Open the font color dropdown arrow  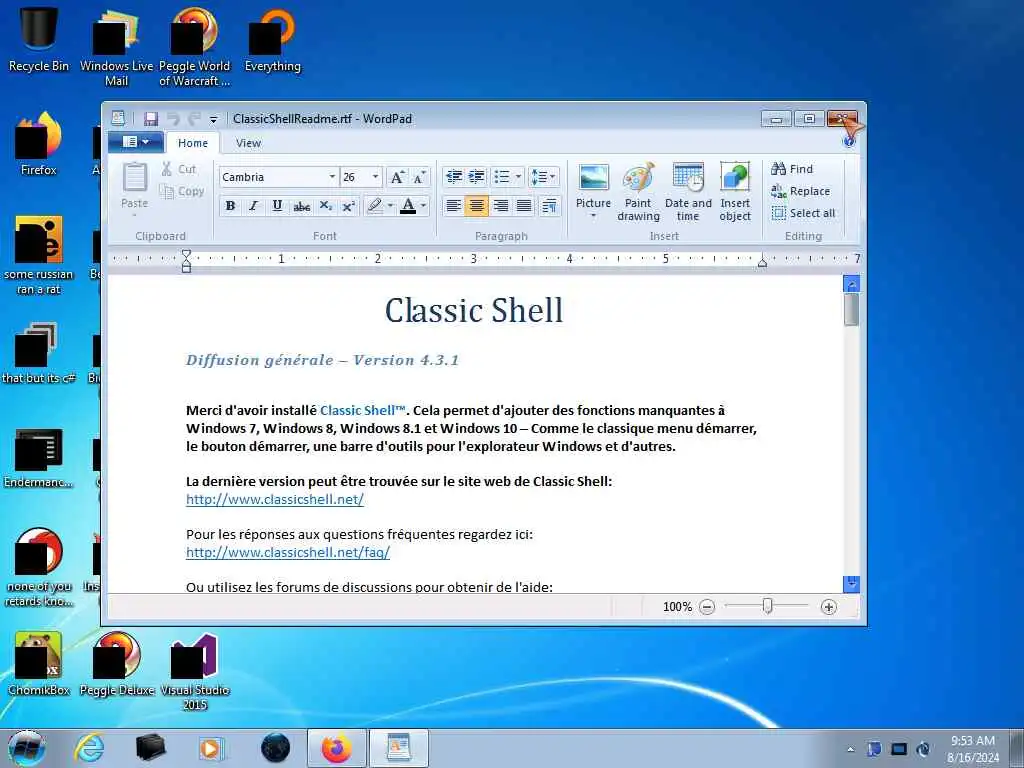pos(424,206)
